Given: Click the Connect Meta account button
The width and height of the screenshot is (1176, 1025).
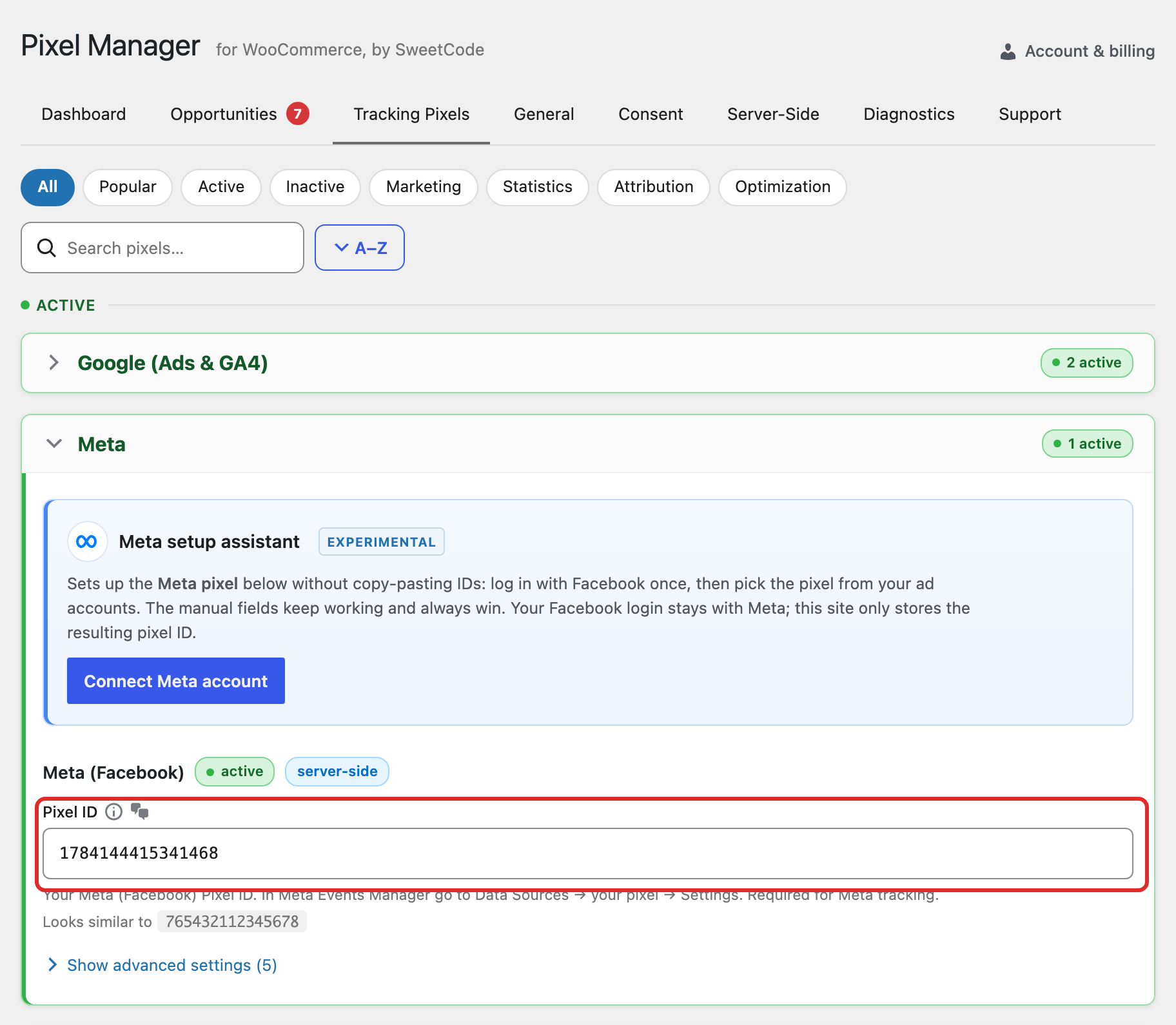Looking at the screenshot, I should click(x=176, y=681).
